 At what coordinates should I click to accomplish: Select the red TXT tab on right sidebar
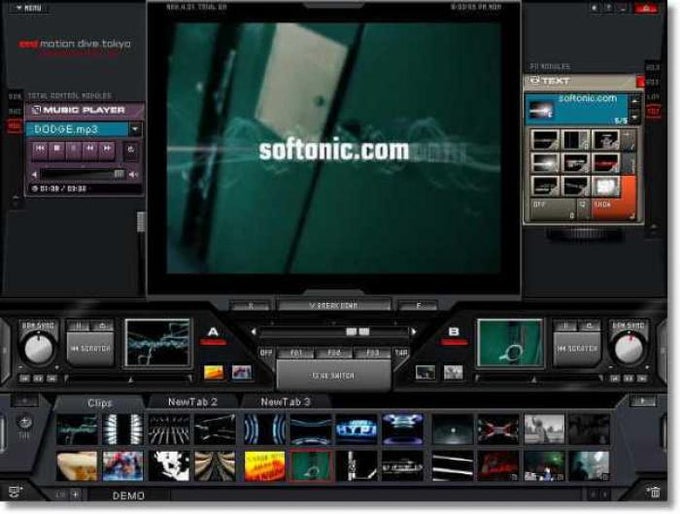[x=653, y=111]
